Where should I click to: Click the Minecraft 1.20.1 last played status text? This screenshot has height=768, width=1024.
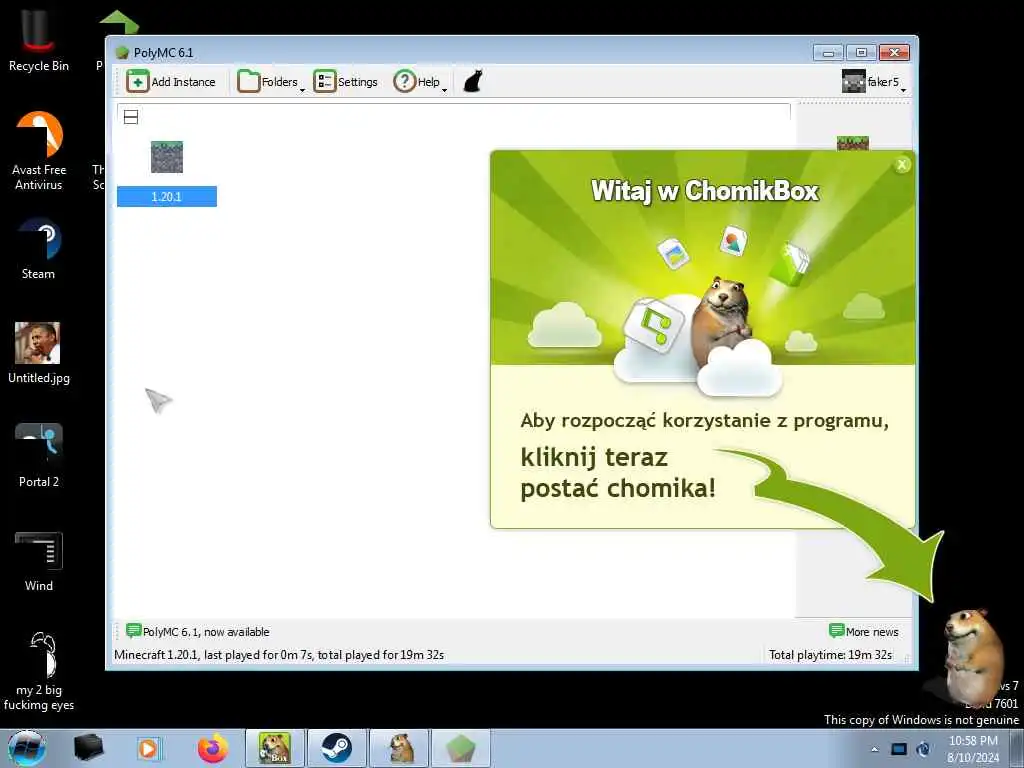(279, 654)
